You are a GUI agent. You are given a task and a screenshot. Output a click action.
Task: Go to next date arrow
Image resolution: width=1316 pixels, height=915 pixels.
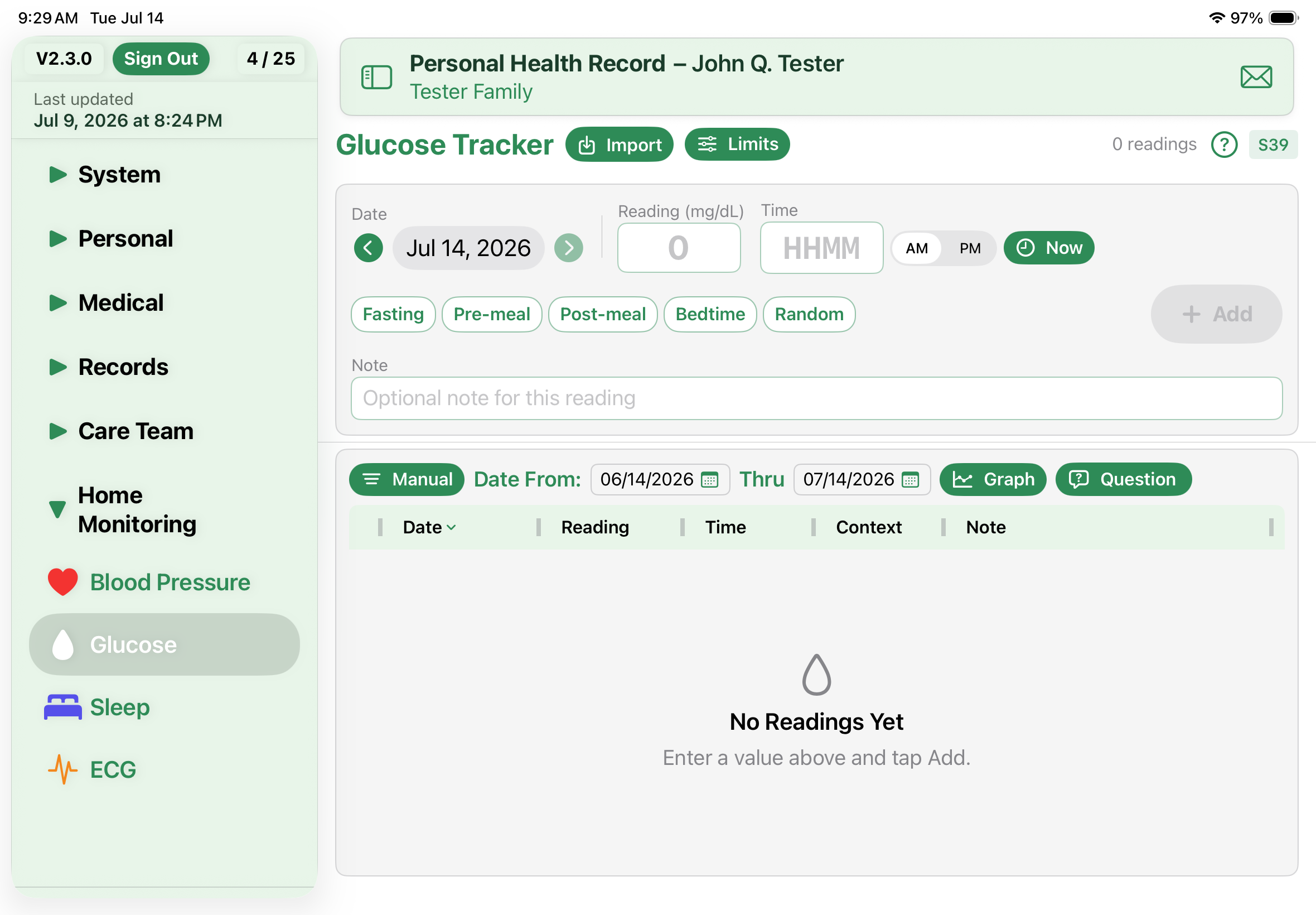click(x=568, y=248)
